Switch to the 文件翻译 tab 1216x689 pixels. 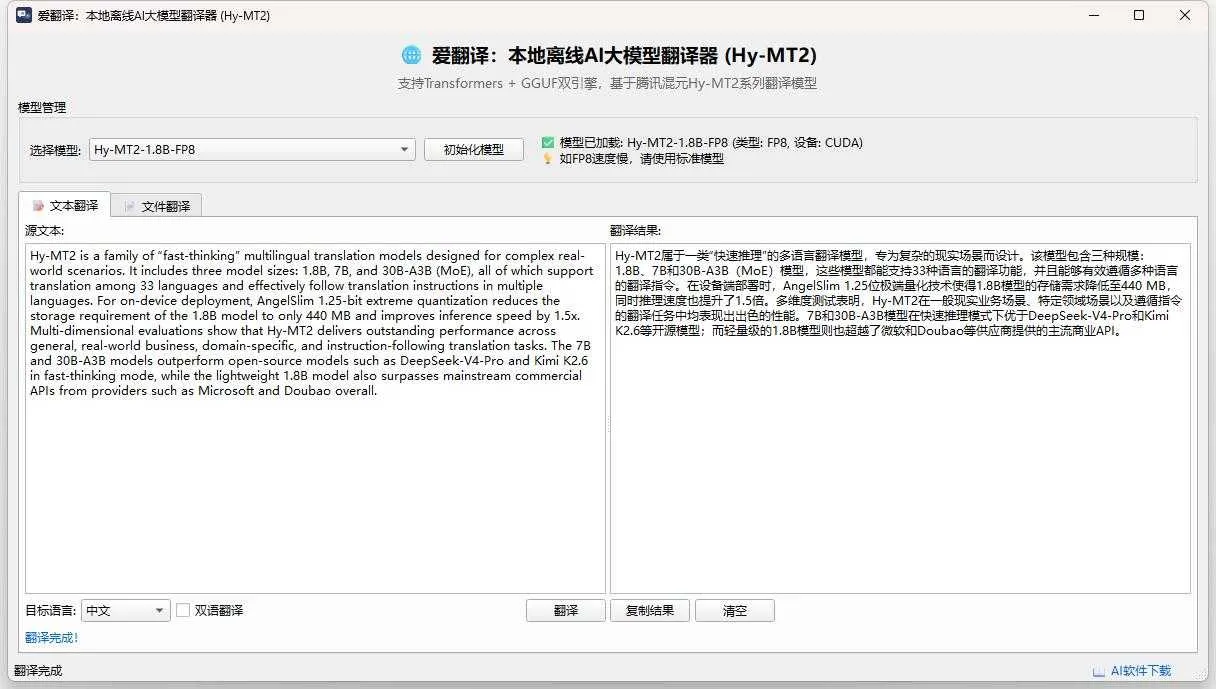(x=157, y=206)
